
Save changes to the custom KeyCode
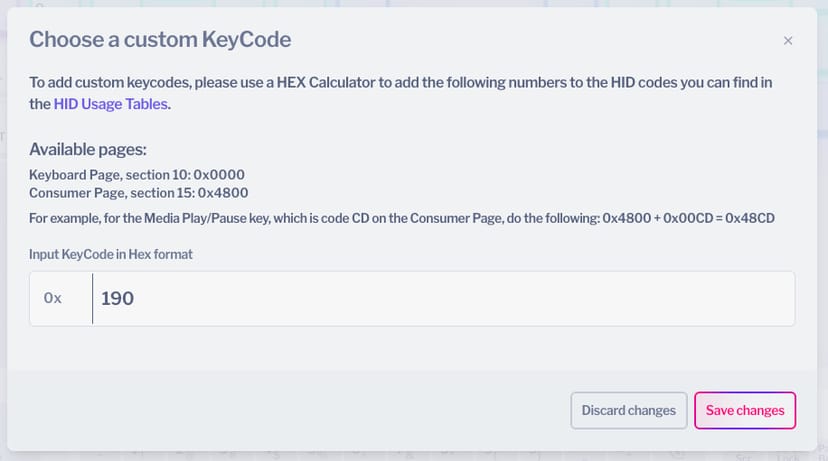pos(745,410)
